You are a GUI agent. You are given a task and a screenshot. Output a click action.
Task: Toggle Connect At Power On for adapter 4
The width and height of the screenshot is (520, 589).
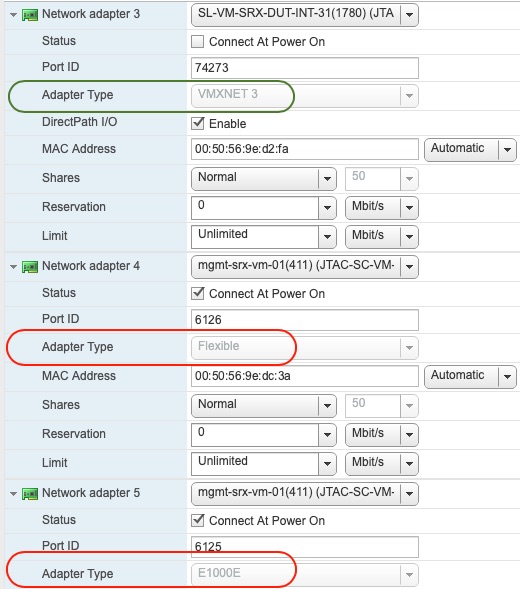[x=198, y=293]
